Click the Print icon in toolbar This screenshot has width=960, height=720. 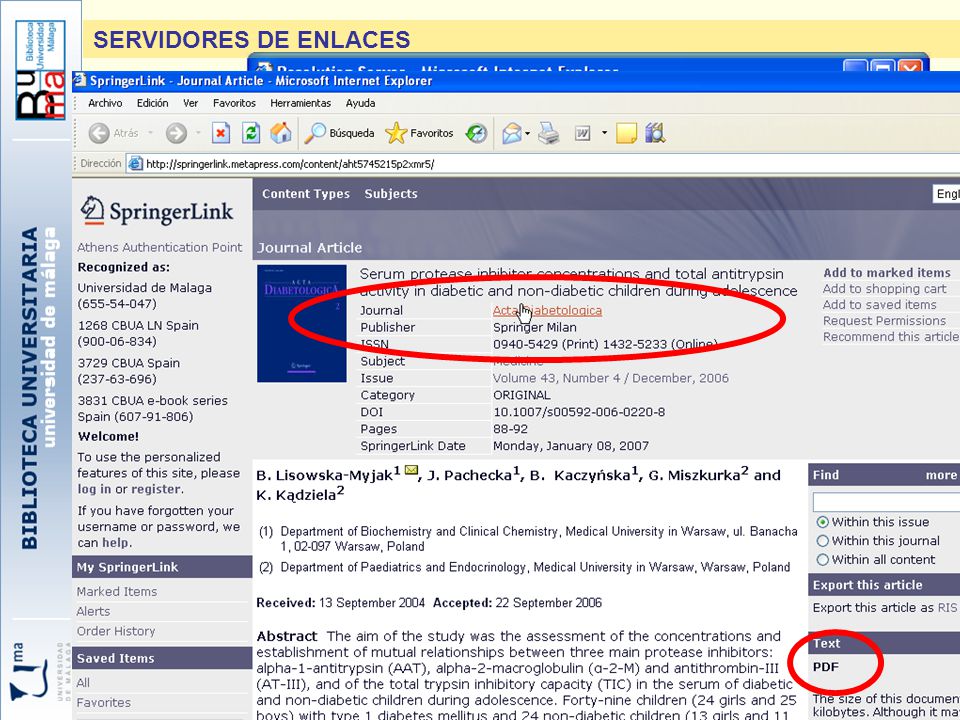pyautogui.click(x=549, y=133)
